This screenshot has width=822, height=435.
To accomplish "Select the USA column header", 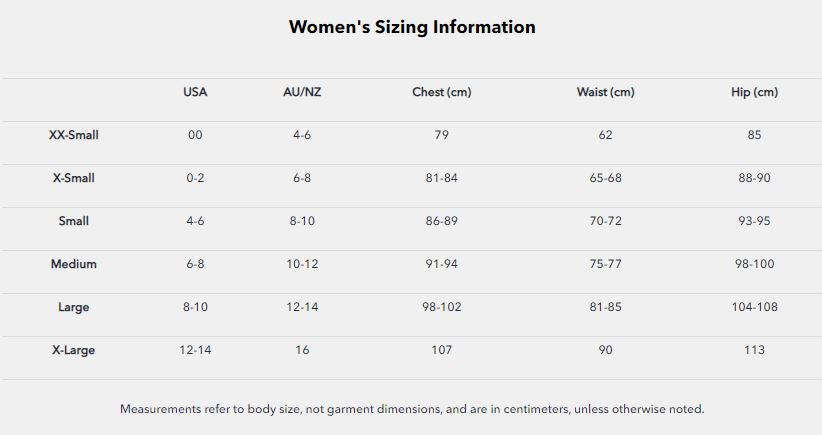I will pos(195,92).
